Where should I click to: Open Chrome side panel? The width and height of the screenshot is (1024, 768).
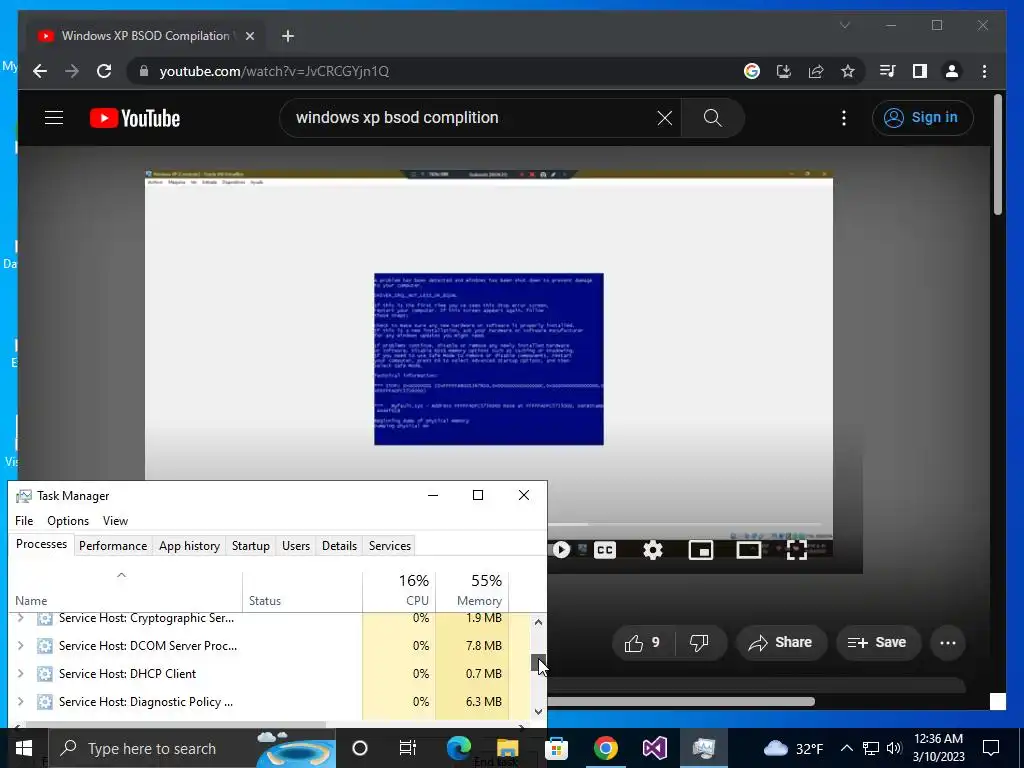pyautogui.click(x=920, y=71)
